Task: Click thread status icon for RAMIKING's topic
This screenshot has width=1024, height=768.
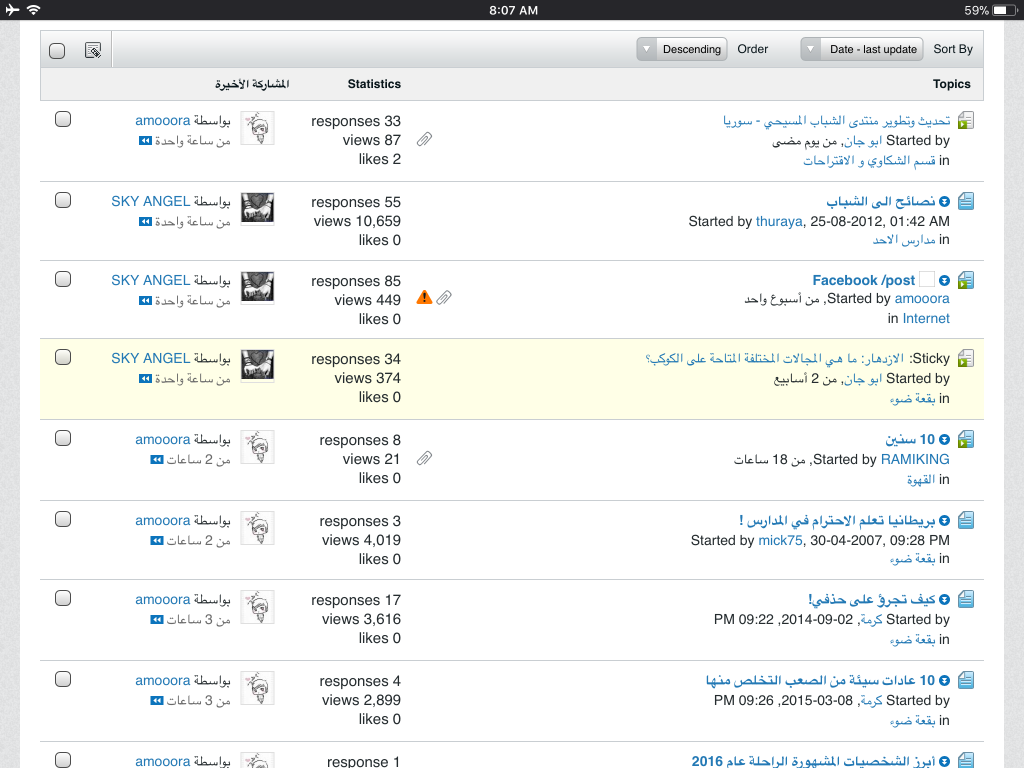Action: (966, 440)
